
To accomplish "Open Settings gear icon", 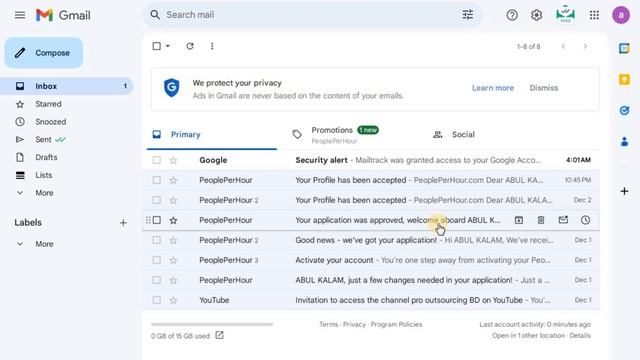I will pos(536,15).
